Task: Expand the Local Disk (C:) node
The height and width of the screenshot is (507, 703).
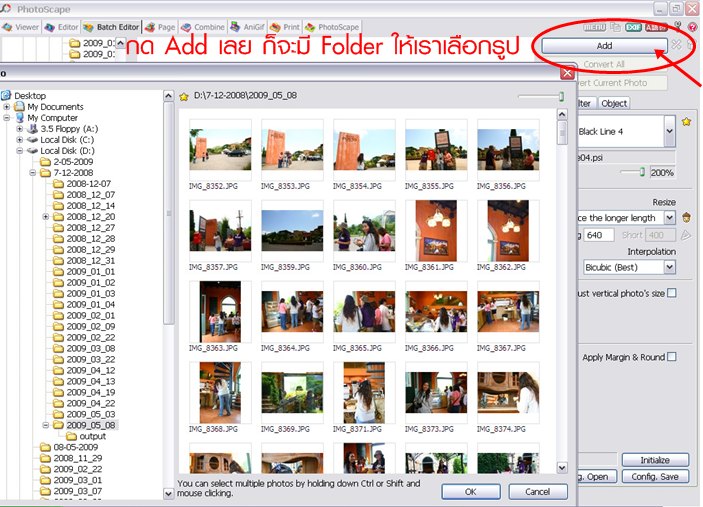Action: [20, 139]
